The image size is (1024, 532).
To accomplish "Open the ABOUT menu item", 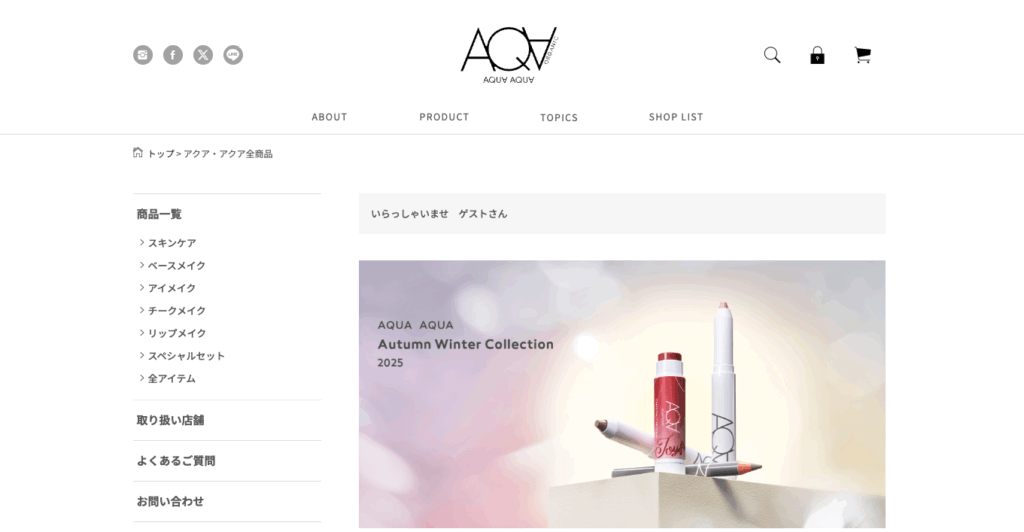I will coord(329,117).
